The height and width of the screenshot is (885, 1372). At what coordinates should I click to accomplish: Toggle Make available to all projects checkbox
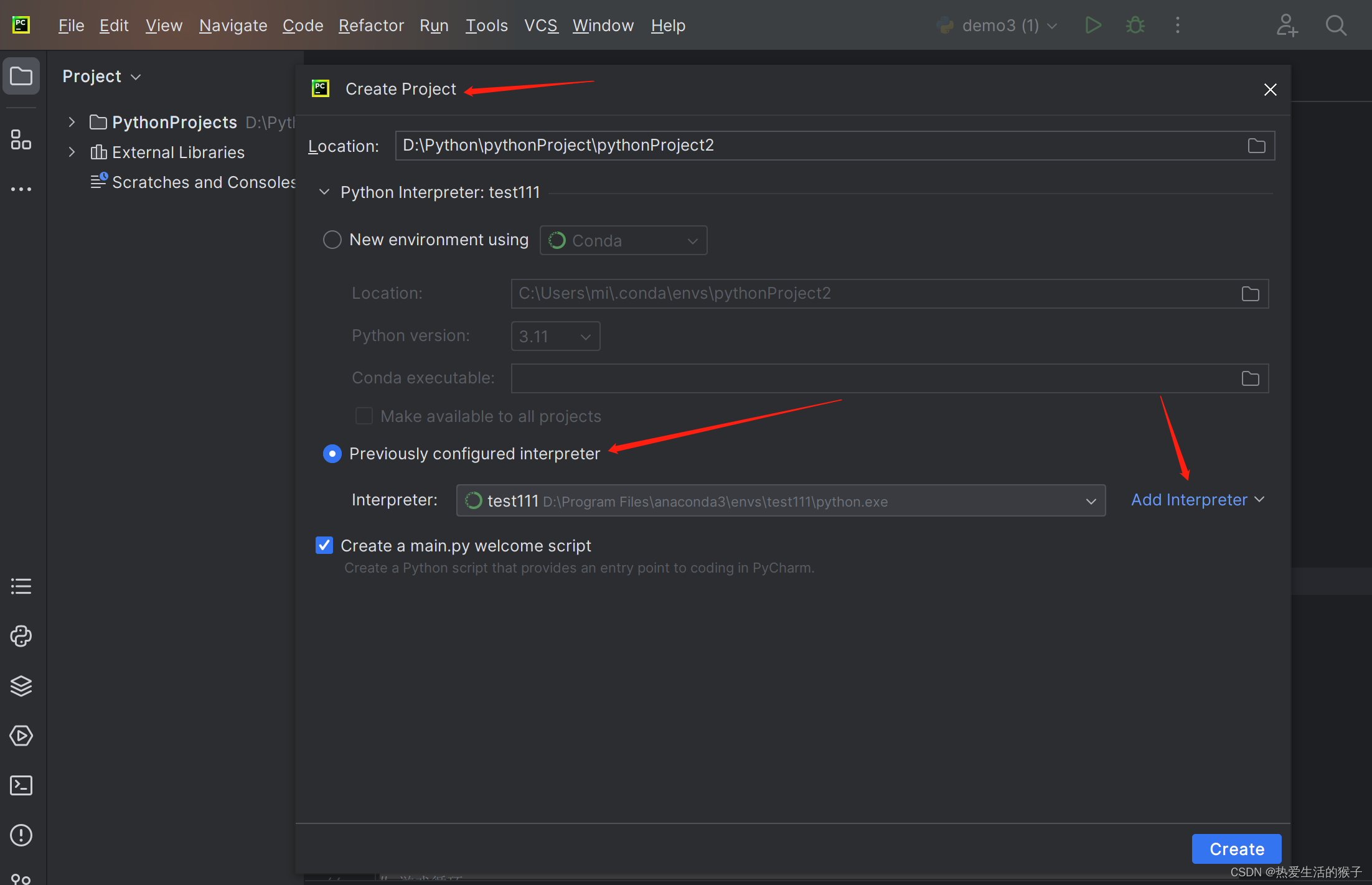pos(364,416)
